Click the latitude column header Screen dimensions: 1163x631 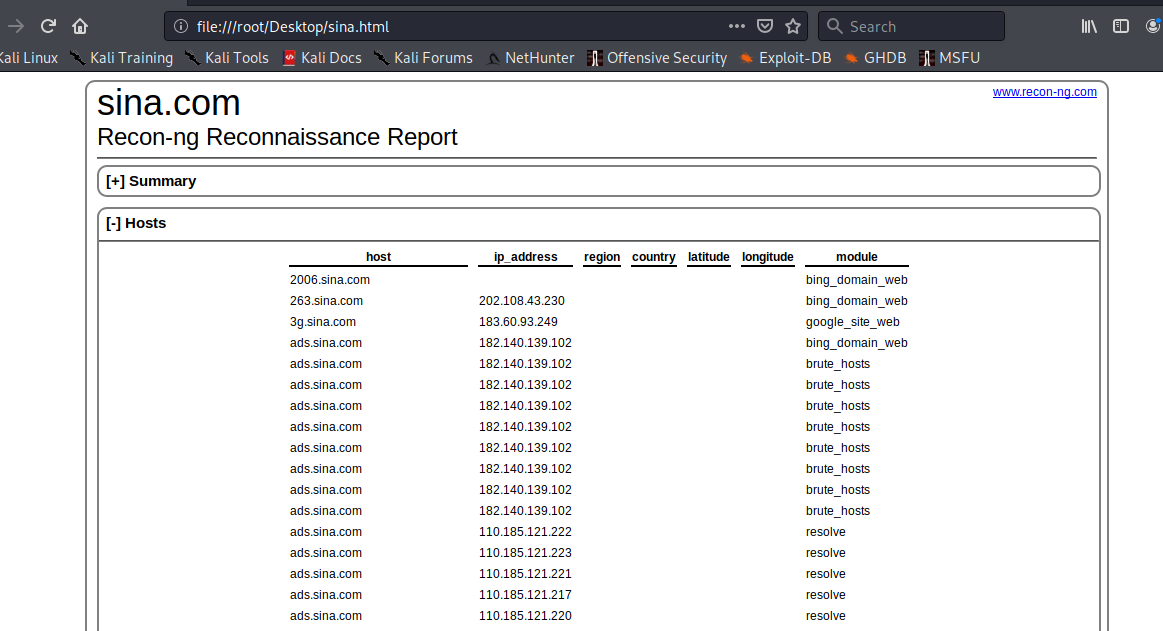coord(708,257)
